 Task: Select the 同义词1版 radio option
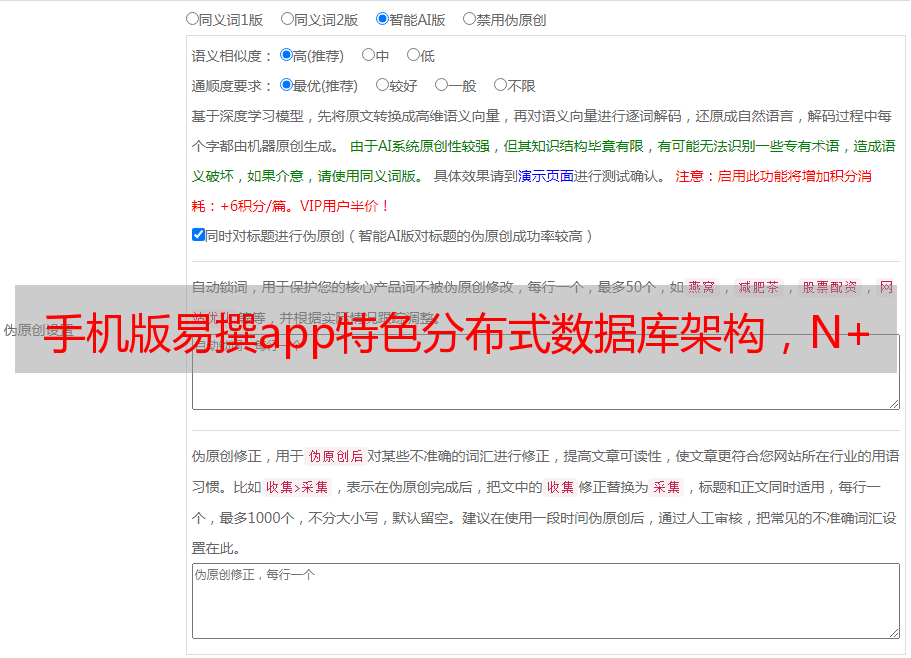click(x=192, y=19)
